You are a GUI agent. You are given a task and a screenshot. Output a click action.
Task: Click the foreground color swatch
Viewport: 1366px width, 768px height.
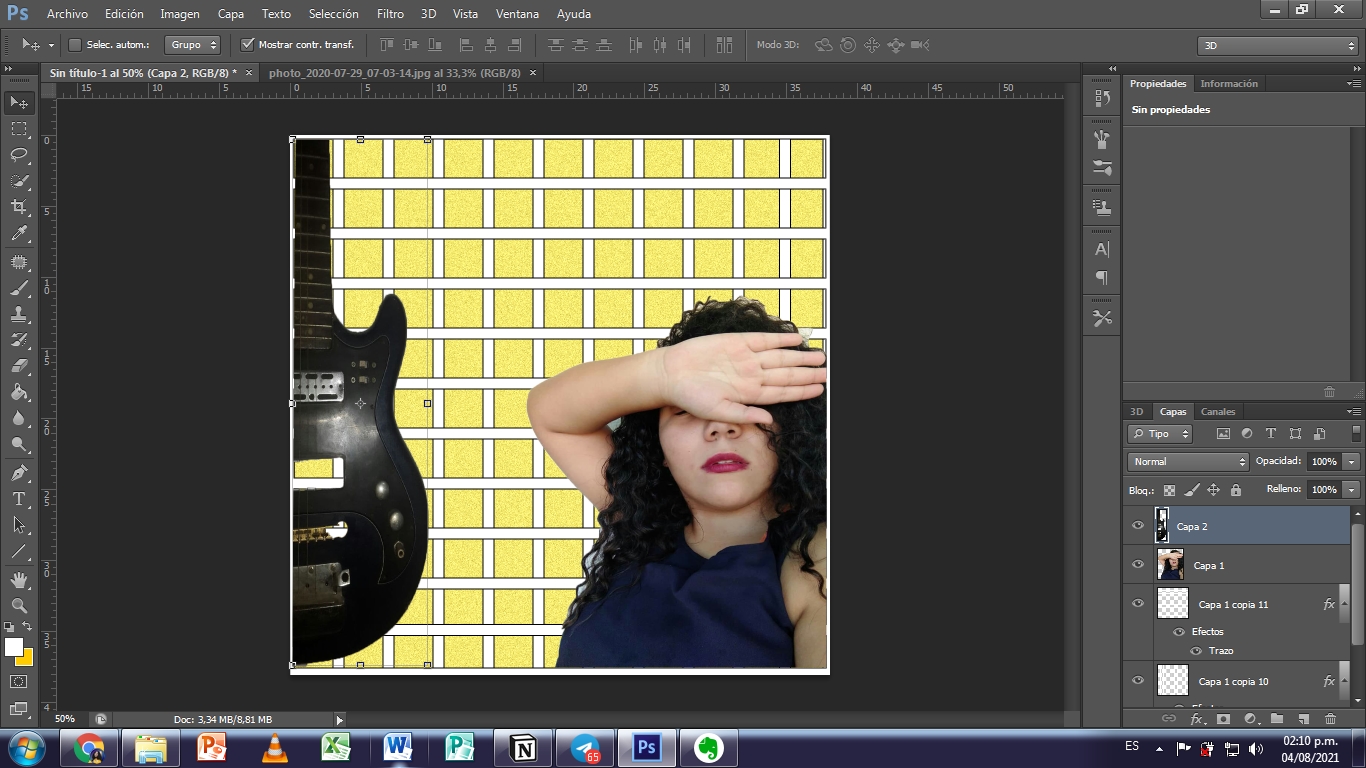coord(13,647)
